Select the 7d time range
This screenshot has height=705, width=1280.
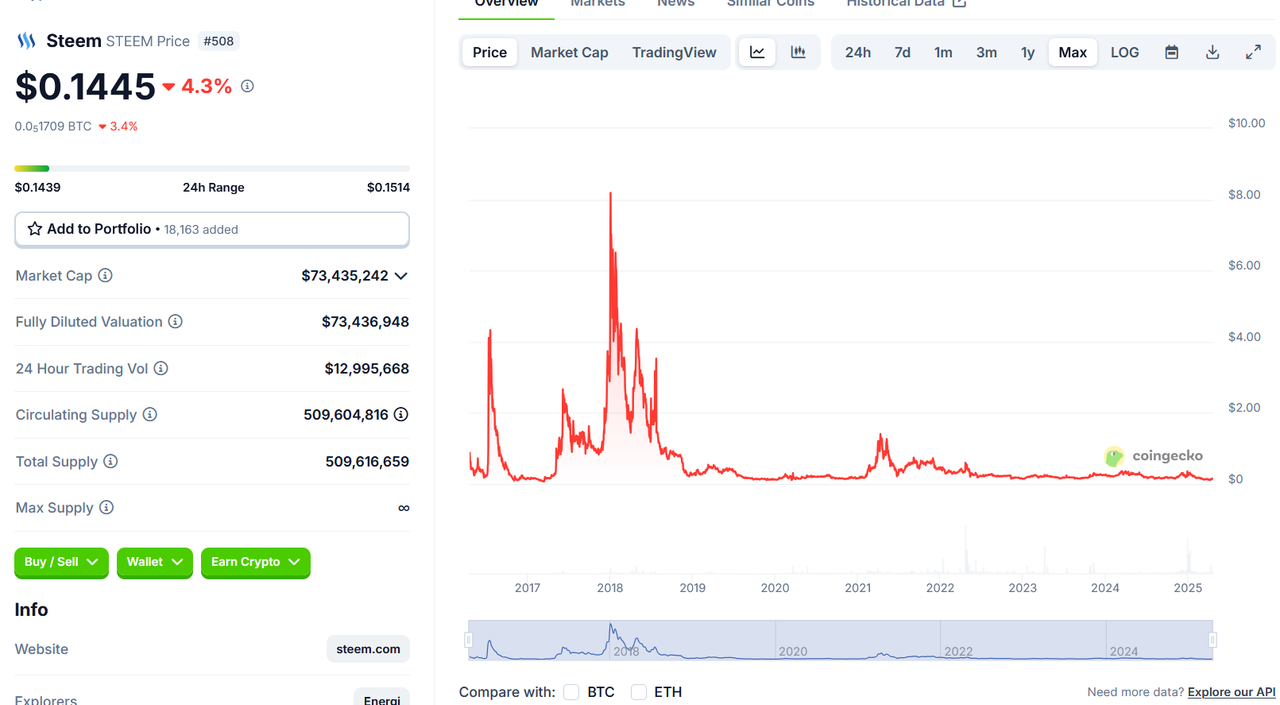click(902, 52)
